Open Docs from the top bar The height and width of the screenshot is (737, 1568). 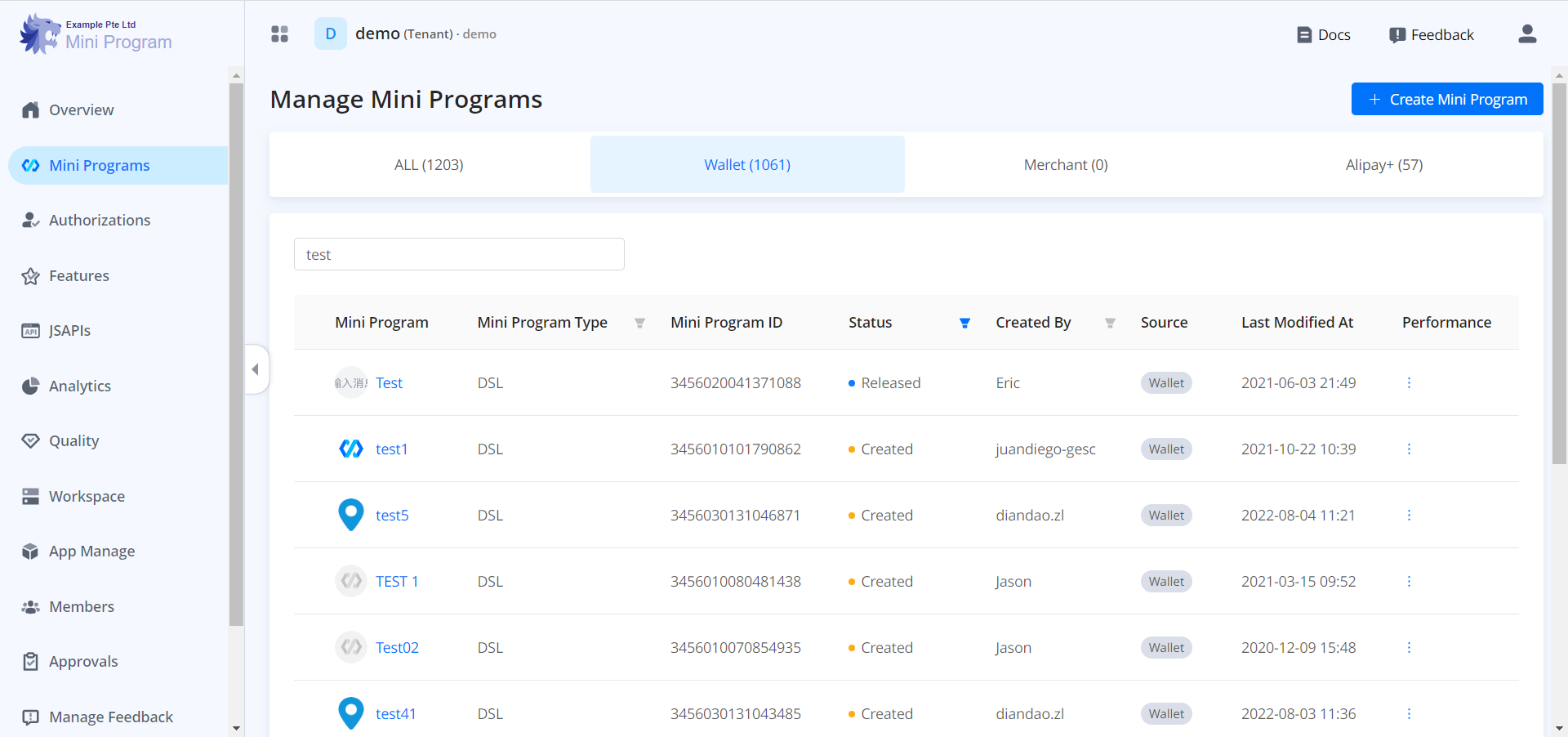click(x=1324, y=35)
